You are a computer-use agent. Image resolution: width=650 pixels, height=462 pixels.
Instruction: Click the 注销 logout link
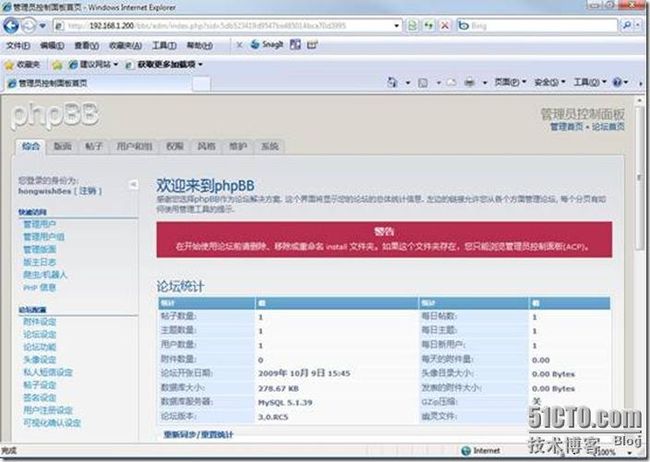point(88,191)
